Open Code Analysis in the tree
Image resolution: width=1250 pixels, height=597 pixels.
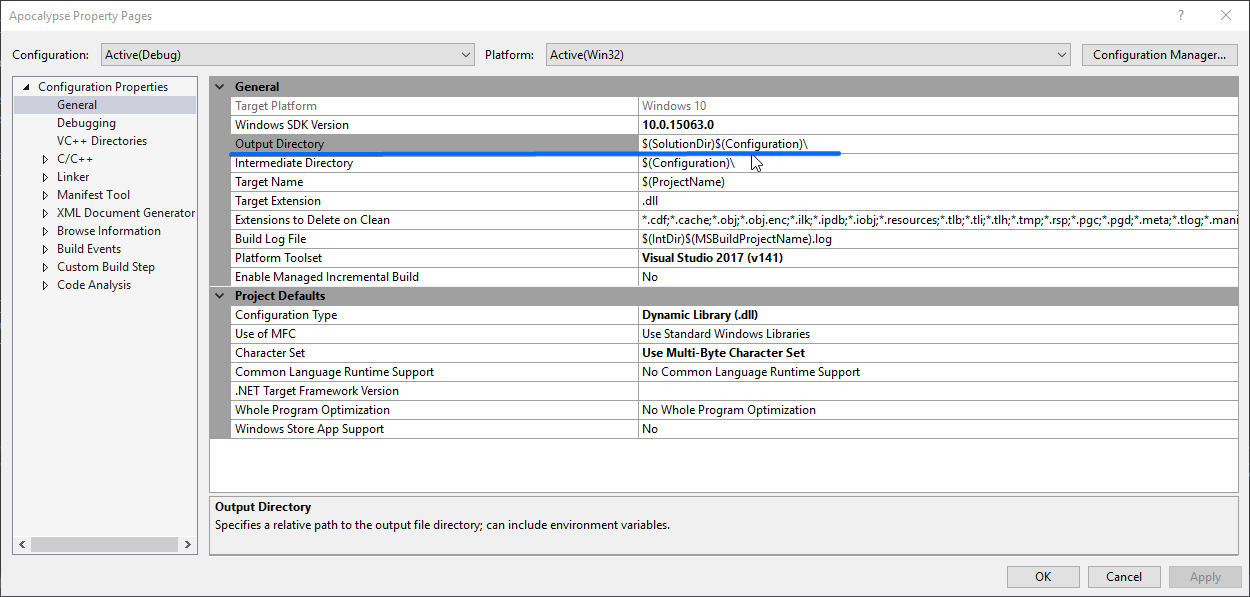94,285
